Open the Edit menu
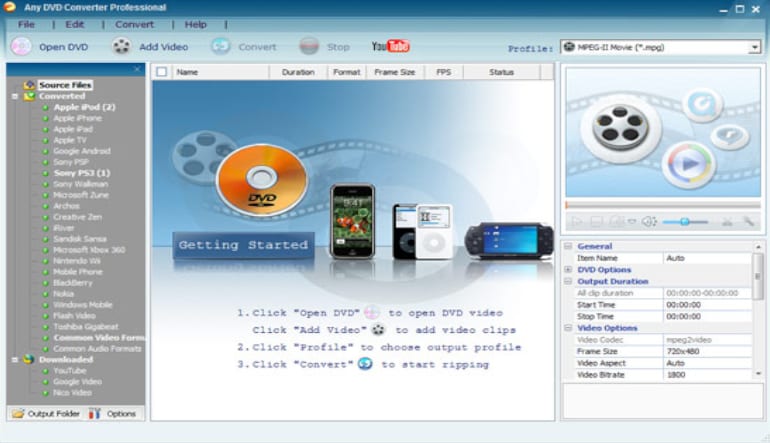This screenshot has height=443, width=770. tap(75, 24)
